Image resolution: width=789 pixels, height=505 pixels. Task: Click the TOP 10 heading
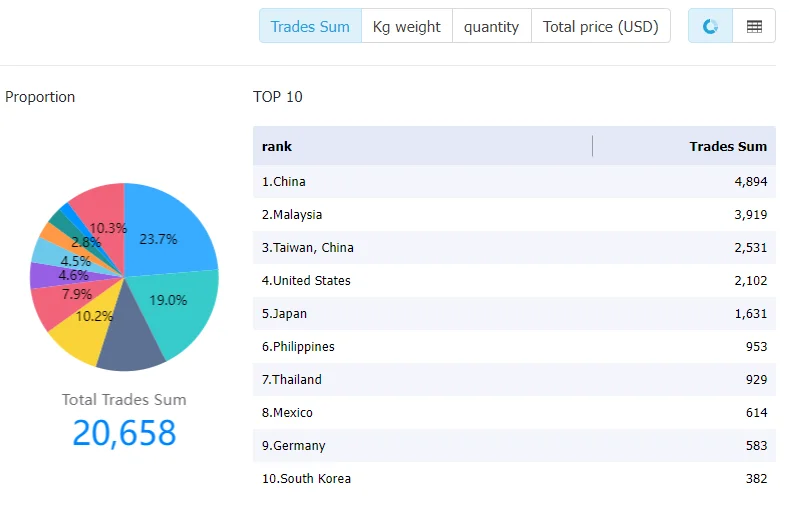278,97
